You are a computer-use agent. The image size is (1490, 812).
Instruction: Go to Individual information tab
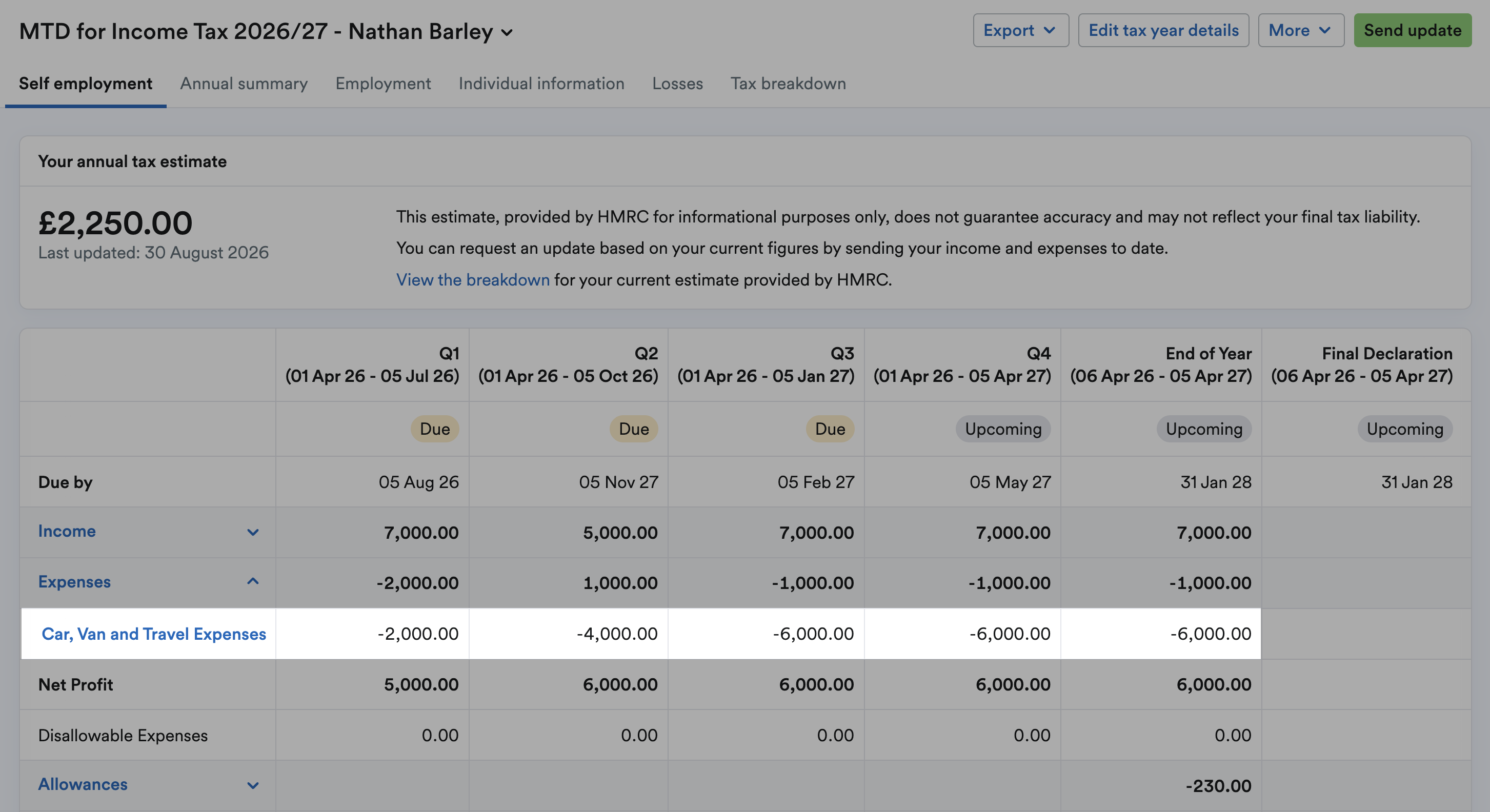coord(541,84)
